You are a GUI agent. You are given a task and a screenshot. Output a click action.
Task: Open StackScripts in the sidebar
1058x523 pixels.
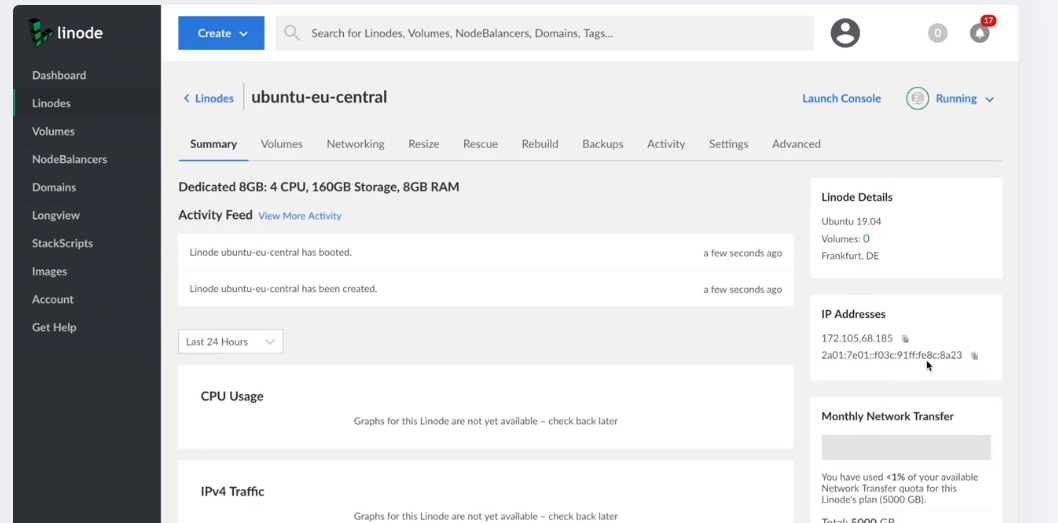pos(62,243)
